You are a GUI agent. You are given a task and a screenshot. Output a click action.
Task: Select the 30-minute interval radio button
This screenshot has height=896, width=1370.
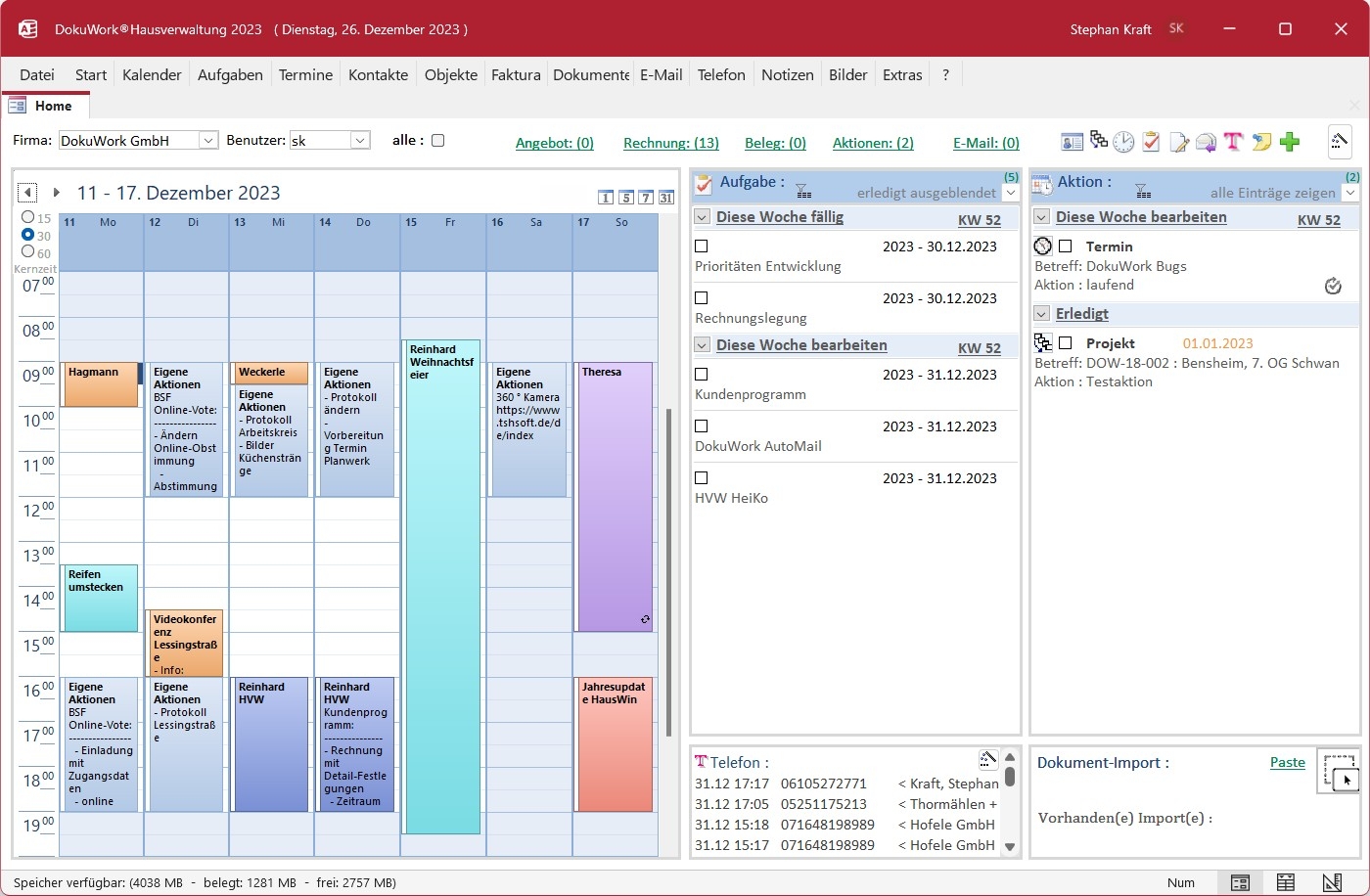click(x=27, y=235)
